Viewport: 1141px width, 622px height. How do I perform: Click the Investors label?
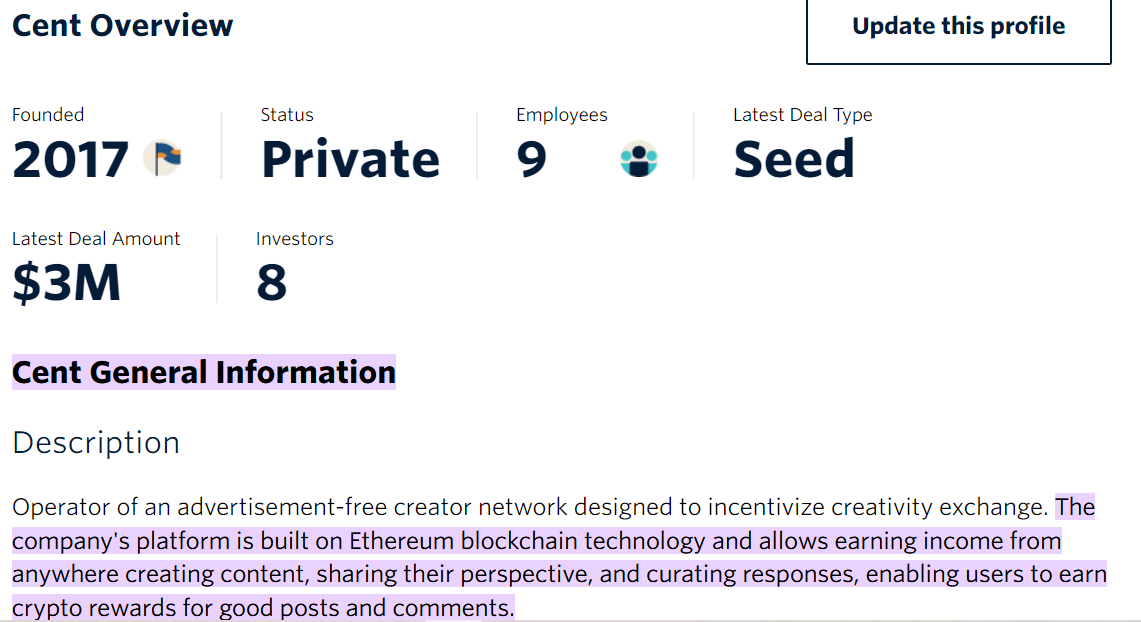[x=295, y=239]
